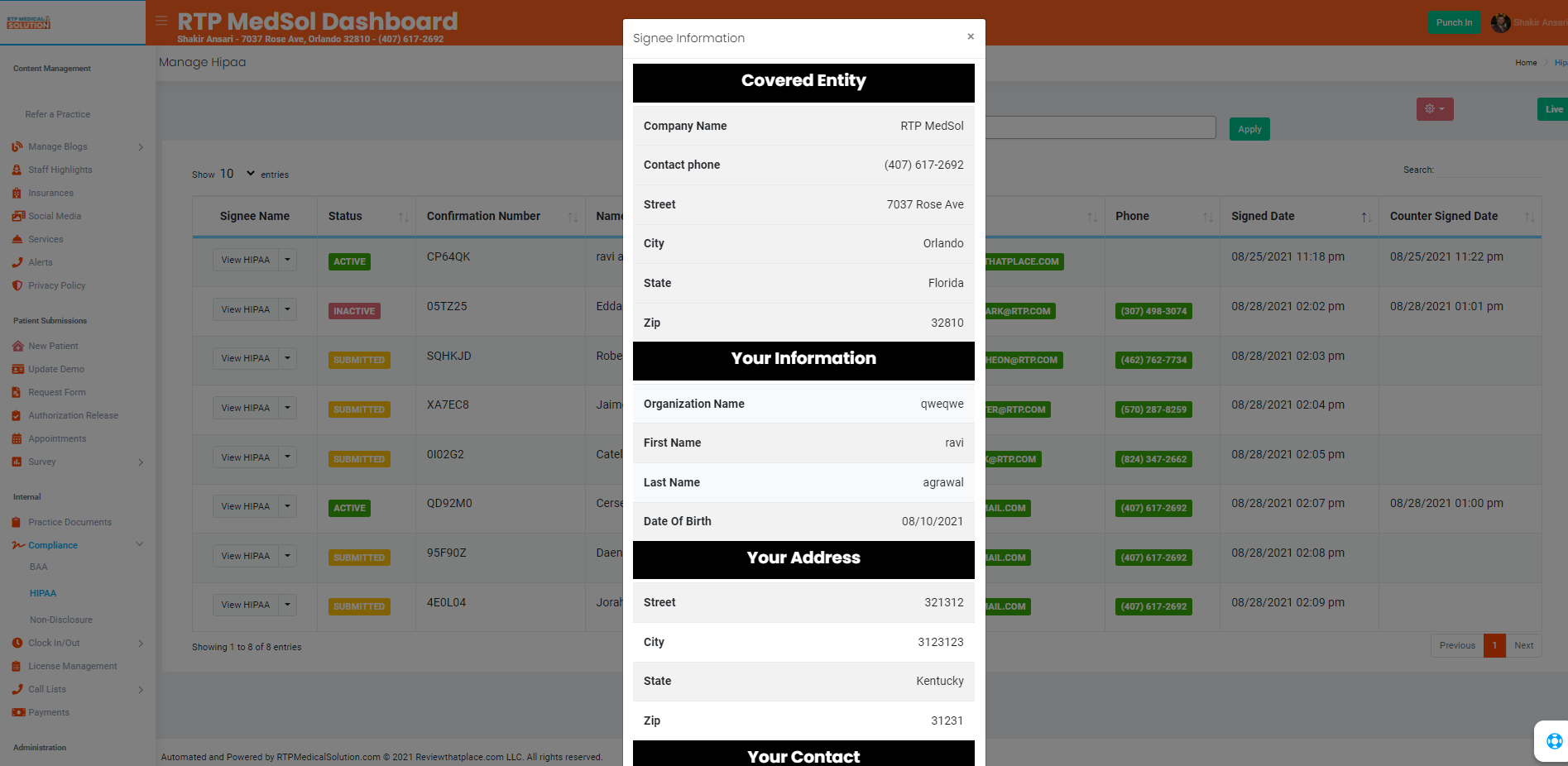Expand the Manage Blogs submenu arrow

141,147
